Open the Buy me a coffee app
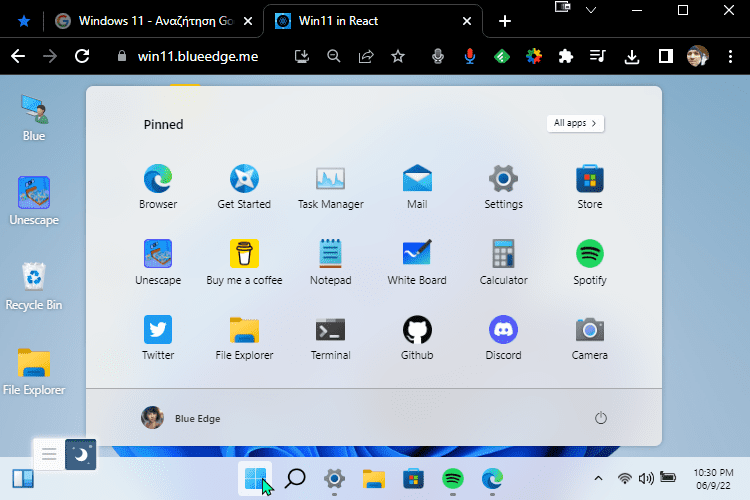The height and width of the screenshot is (500, 750). click(x=244, y=262)
